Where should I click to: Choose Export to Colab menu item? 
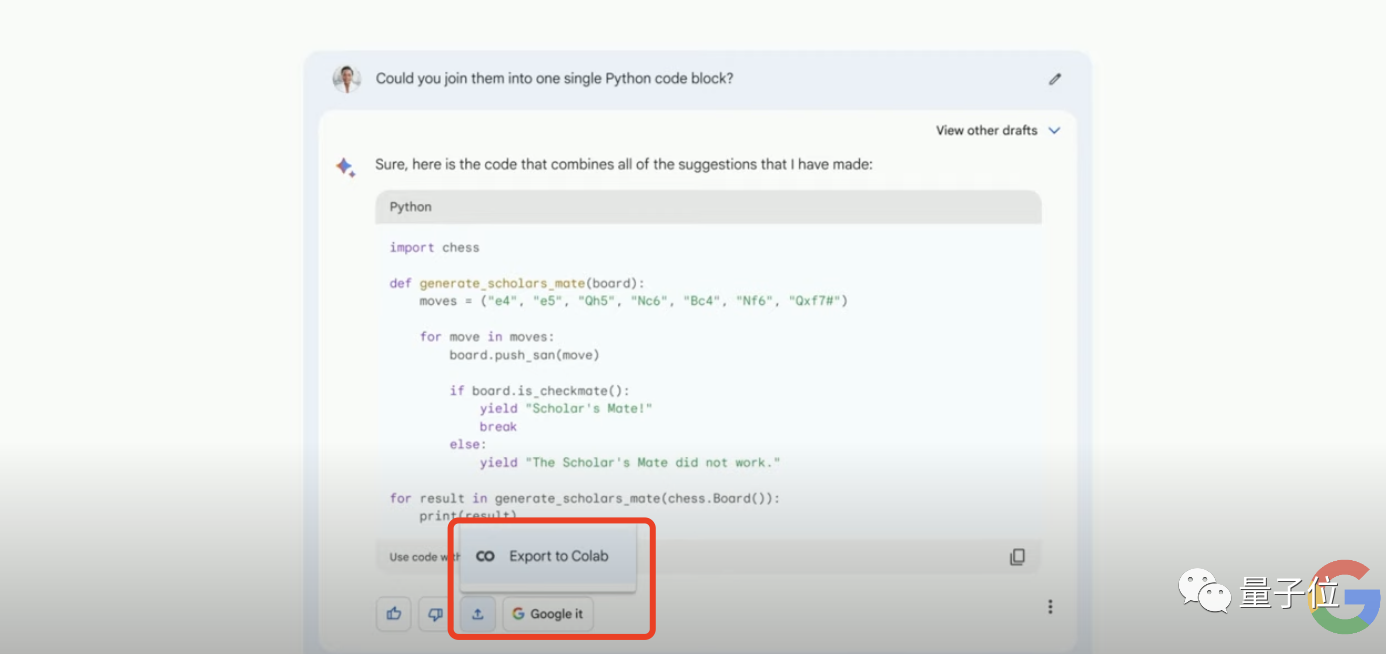click(548, 556)
